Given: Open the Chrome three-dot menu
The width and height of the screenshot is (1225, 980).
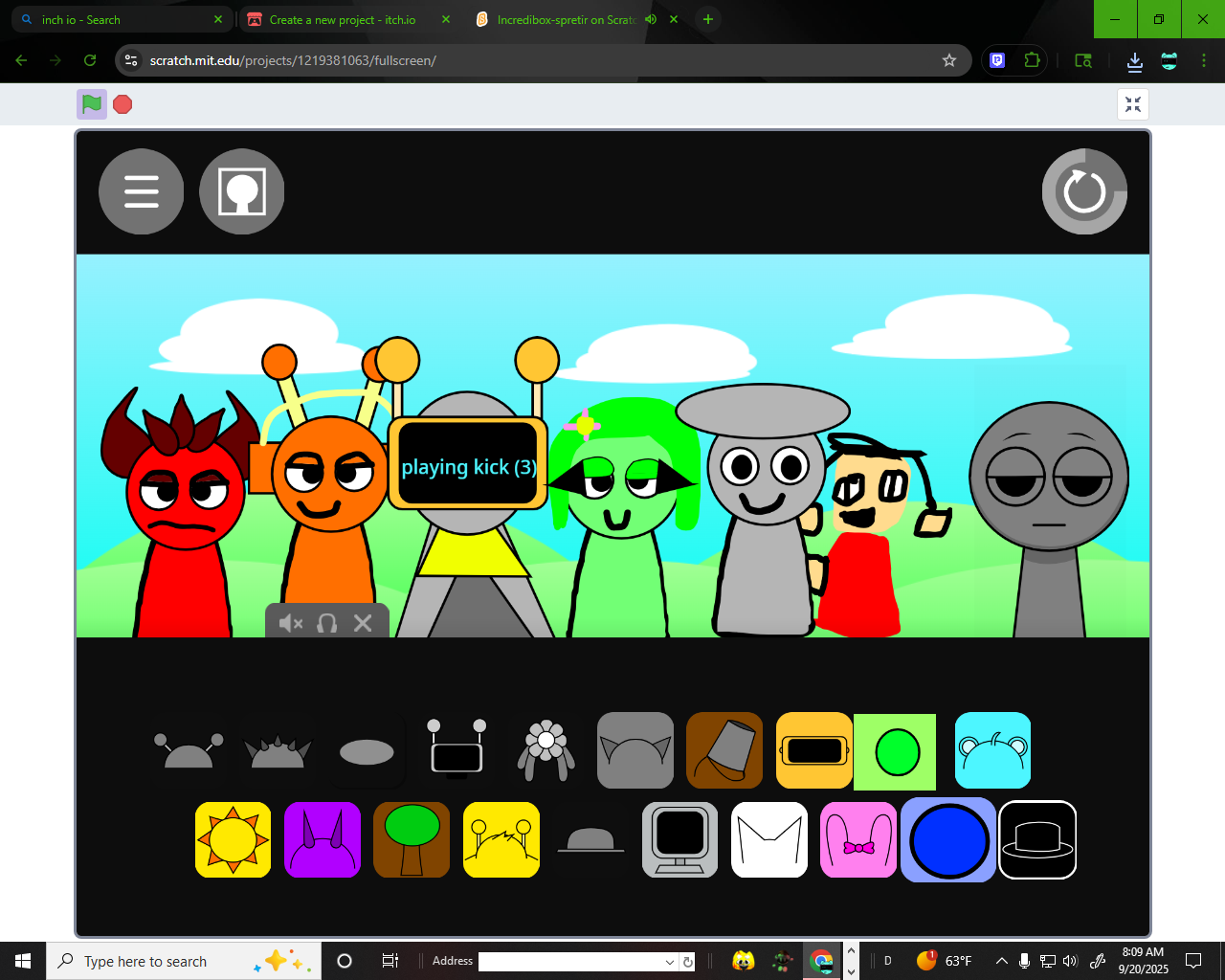Looking at the screenshot, I should pos(1204,60).
